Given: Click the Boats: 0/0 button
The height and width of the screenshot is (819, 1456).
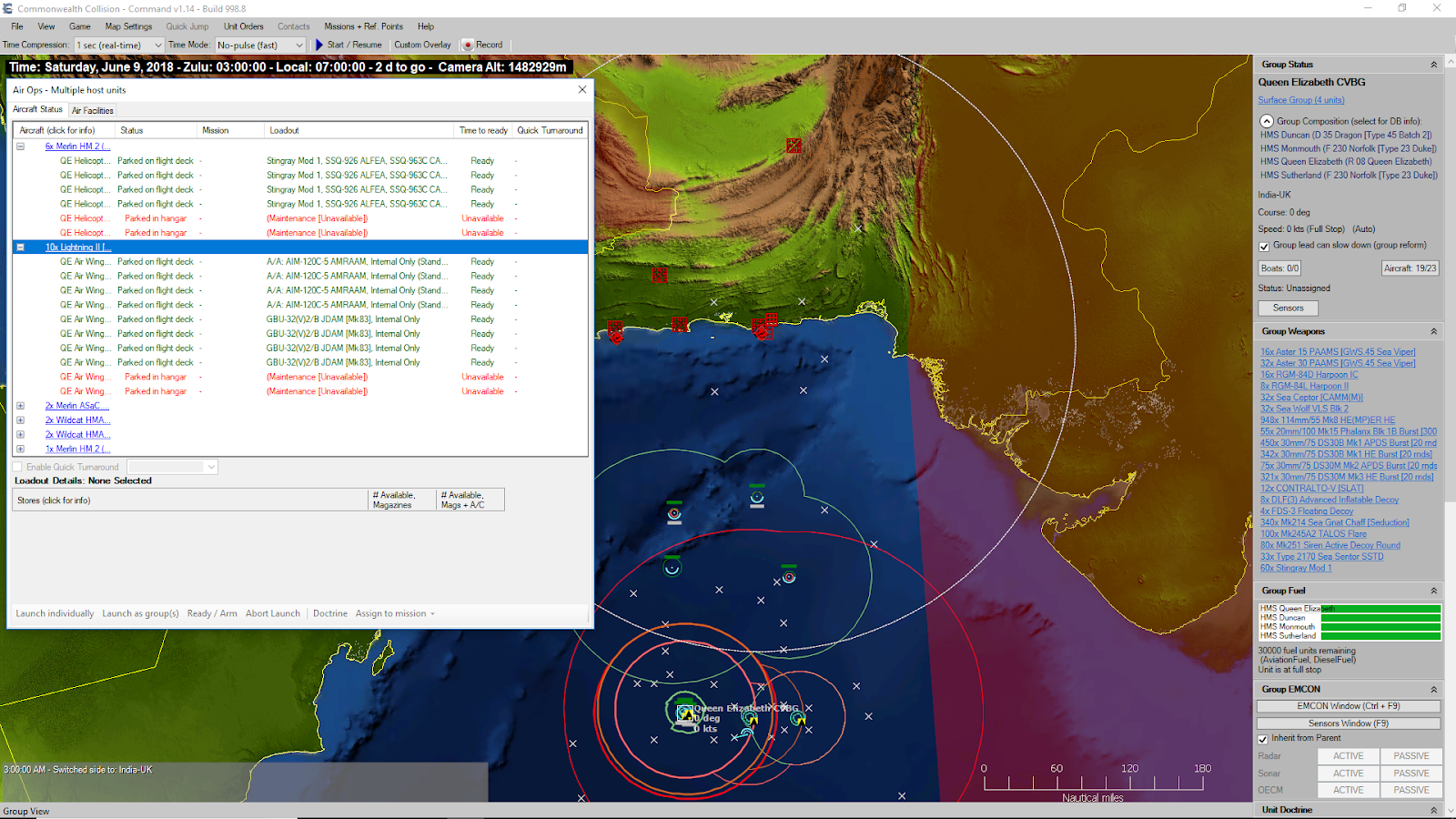Looking at the screenshot, I should [x=1279, y=268].
